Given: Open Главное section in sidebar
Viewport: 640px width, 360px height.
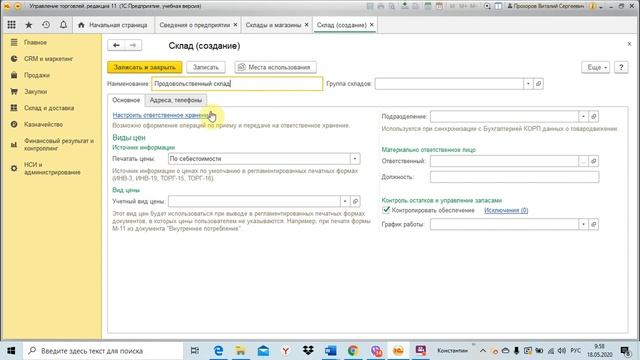Looking at the screenshot, I should [35, 42].
